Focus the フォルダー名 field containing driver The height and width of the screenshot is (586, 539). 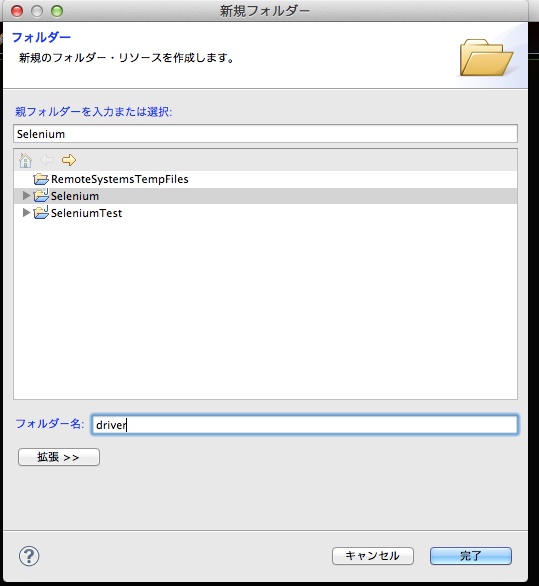305,425
